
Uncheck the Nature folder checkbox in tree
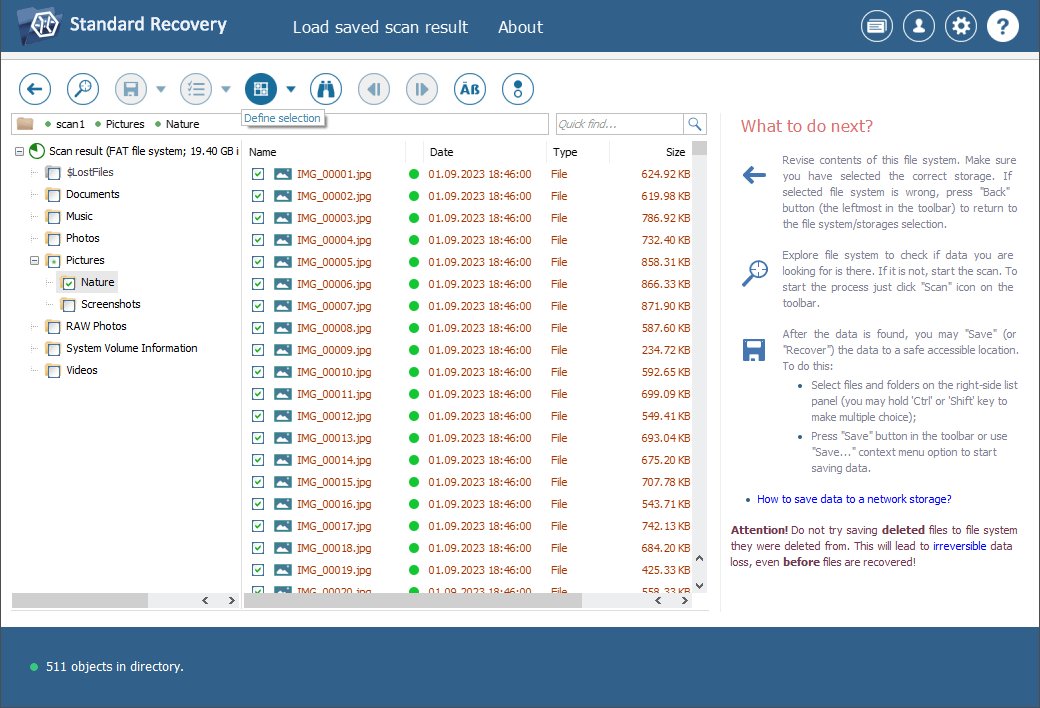(x=69, y=283)
